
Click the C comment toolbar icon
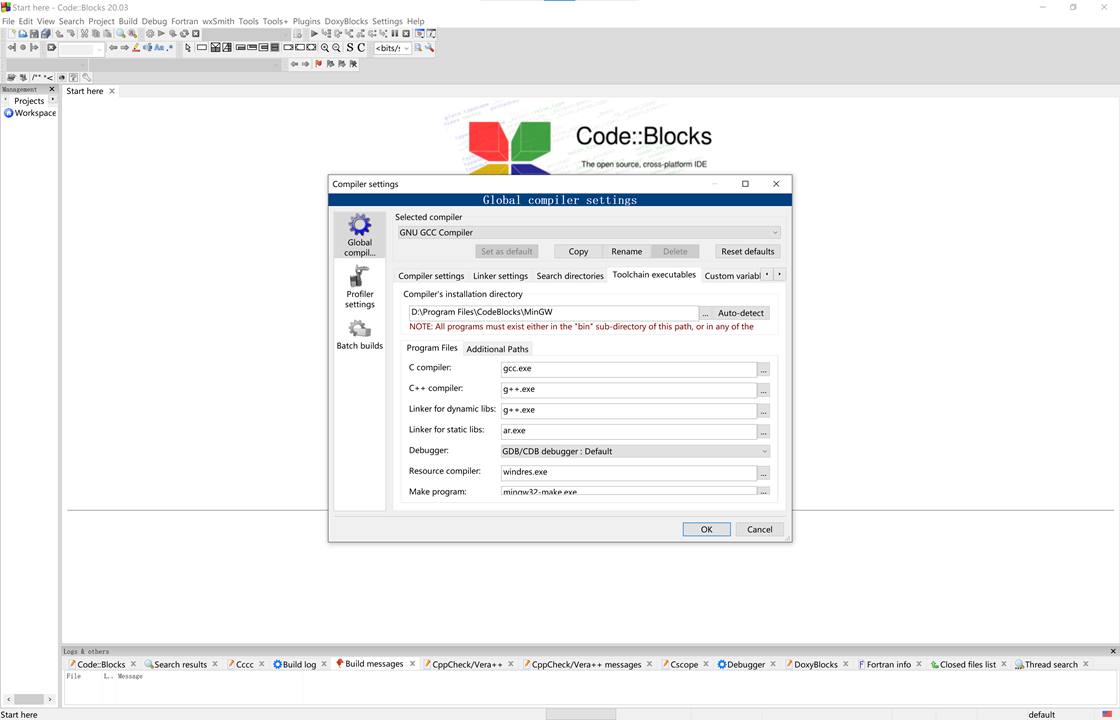coord(361,48)
